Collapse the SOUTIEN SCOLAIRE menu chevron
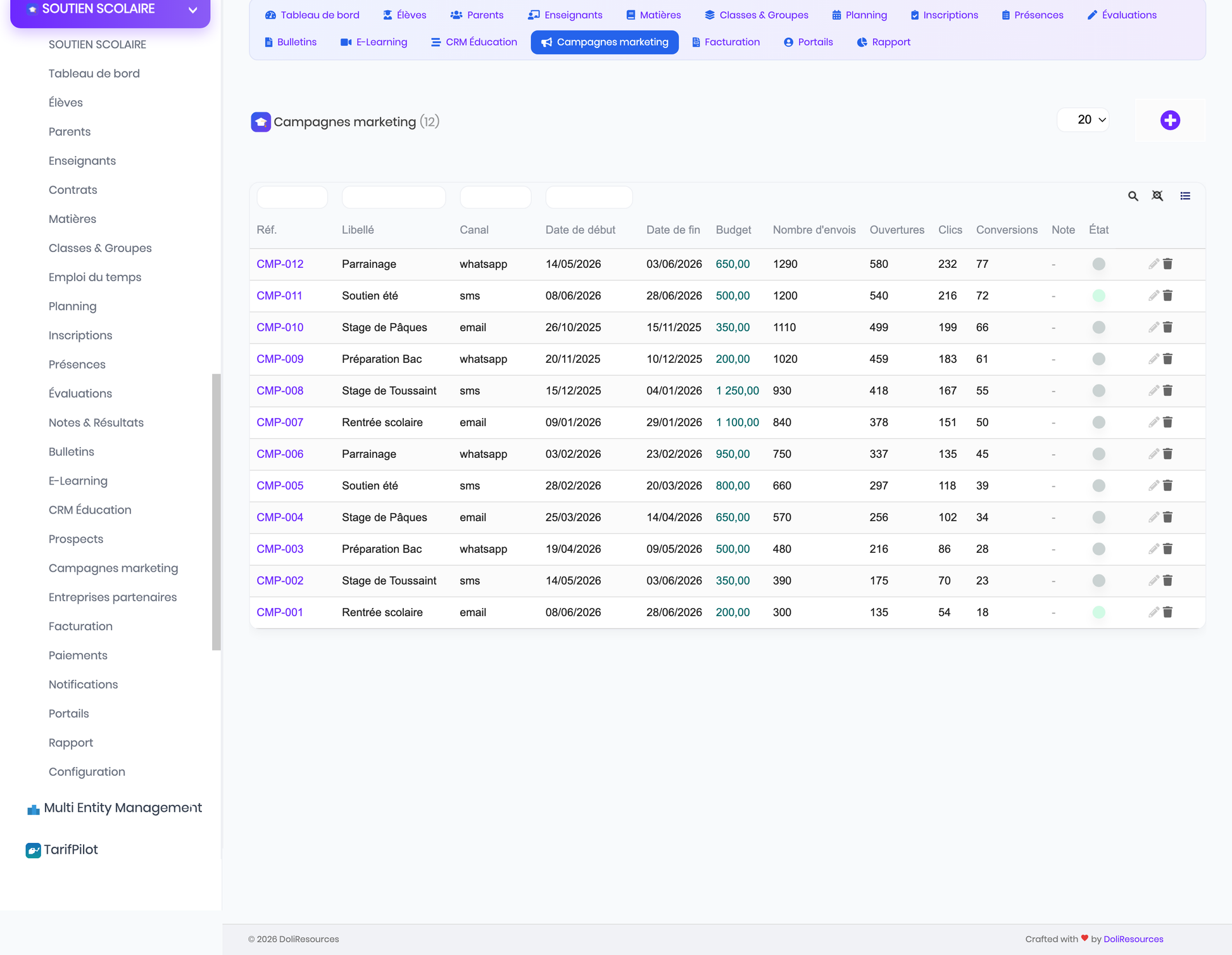 [193, 10]
